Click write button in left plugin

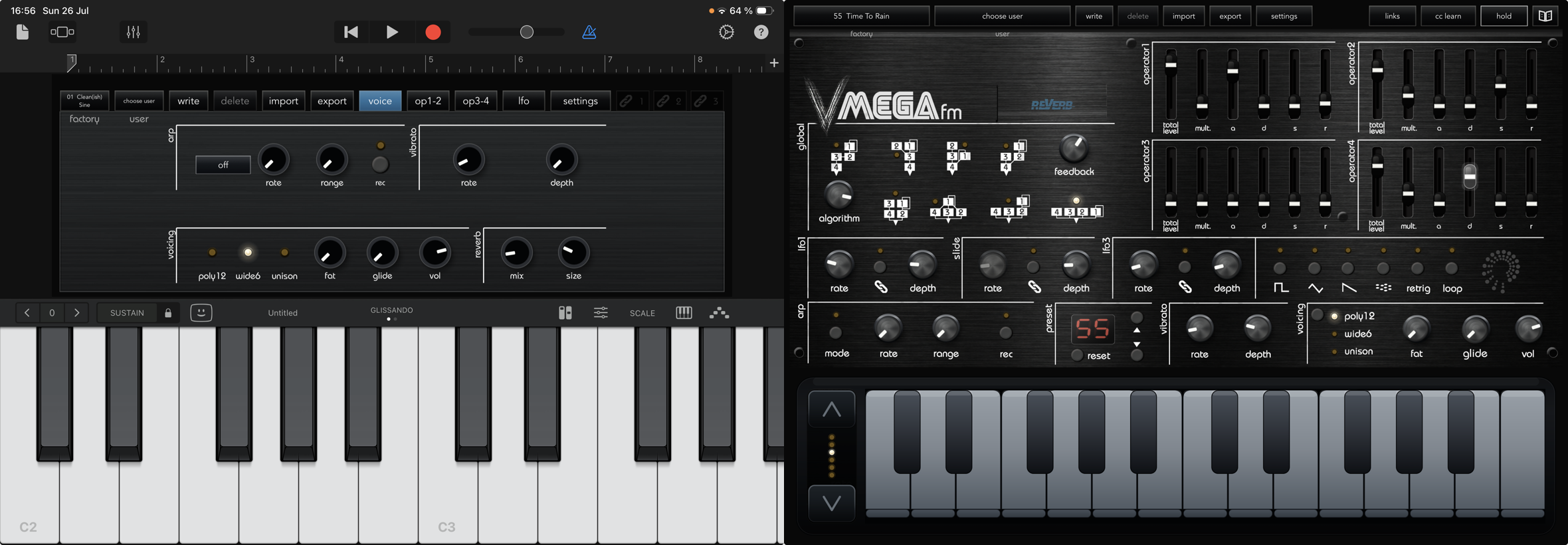coord(188,100)
